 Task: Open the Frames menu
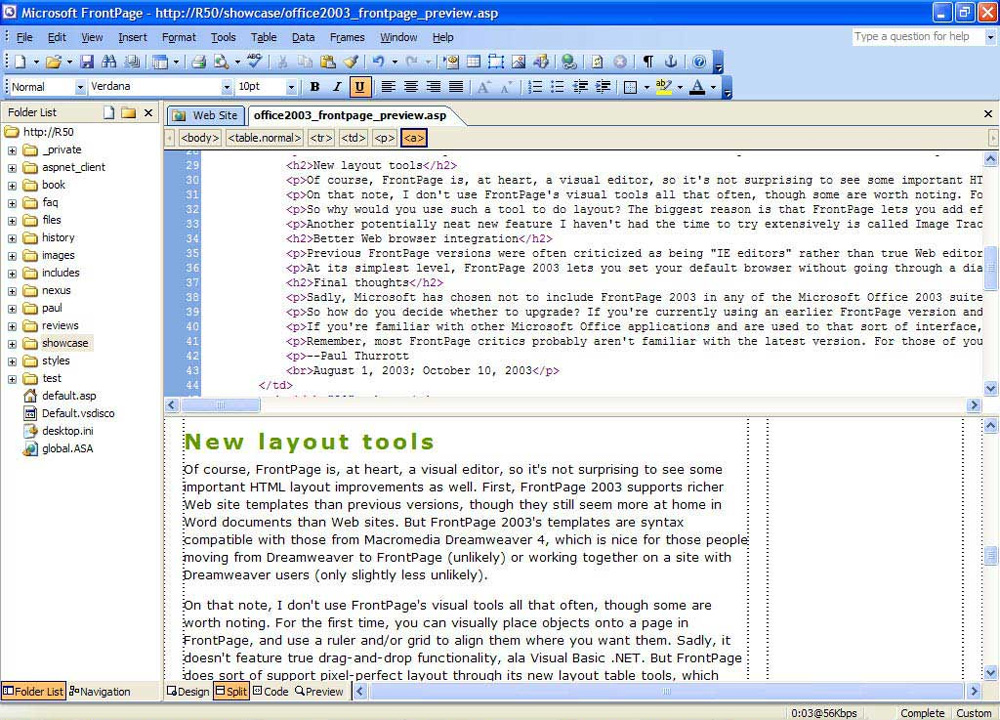347,38
